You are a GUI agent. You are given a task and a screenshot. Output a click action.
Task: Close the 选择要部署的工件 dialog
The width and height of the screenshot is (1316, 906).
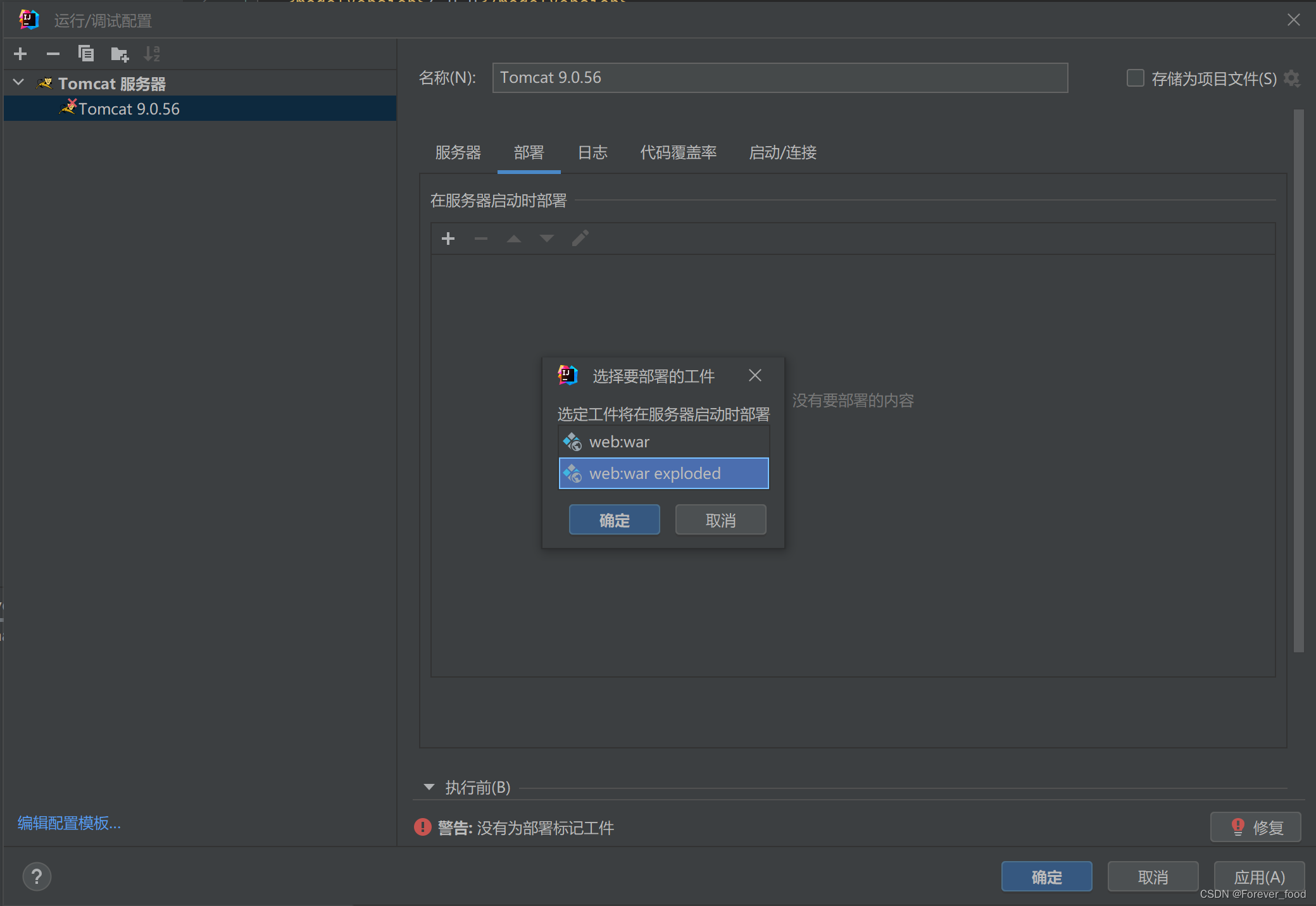(x=755, y=376)
